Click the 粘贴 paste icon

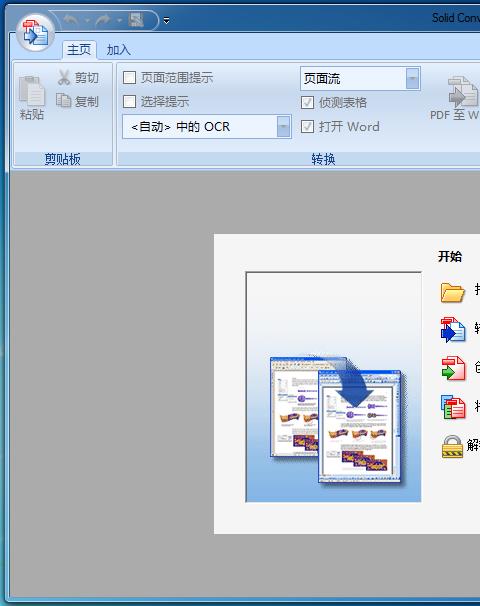coord(32,91)
